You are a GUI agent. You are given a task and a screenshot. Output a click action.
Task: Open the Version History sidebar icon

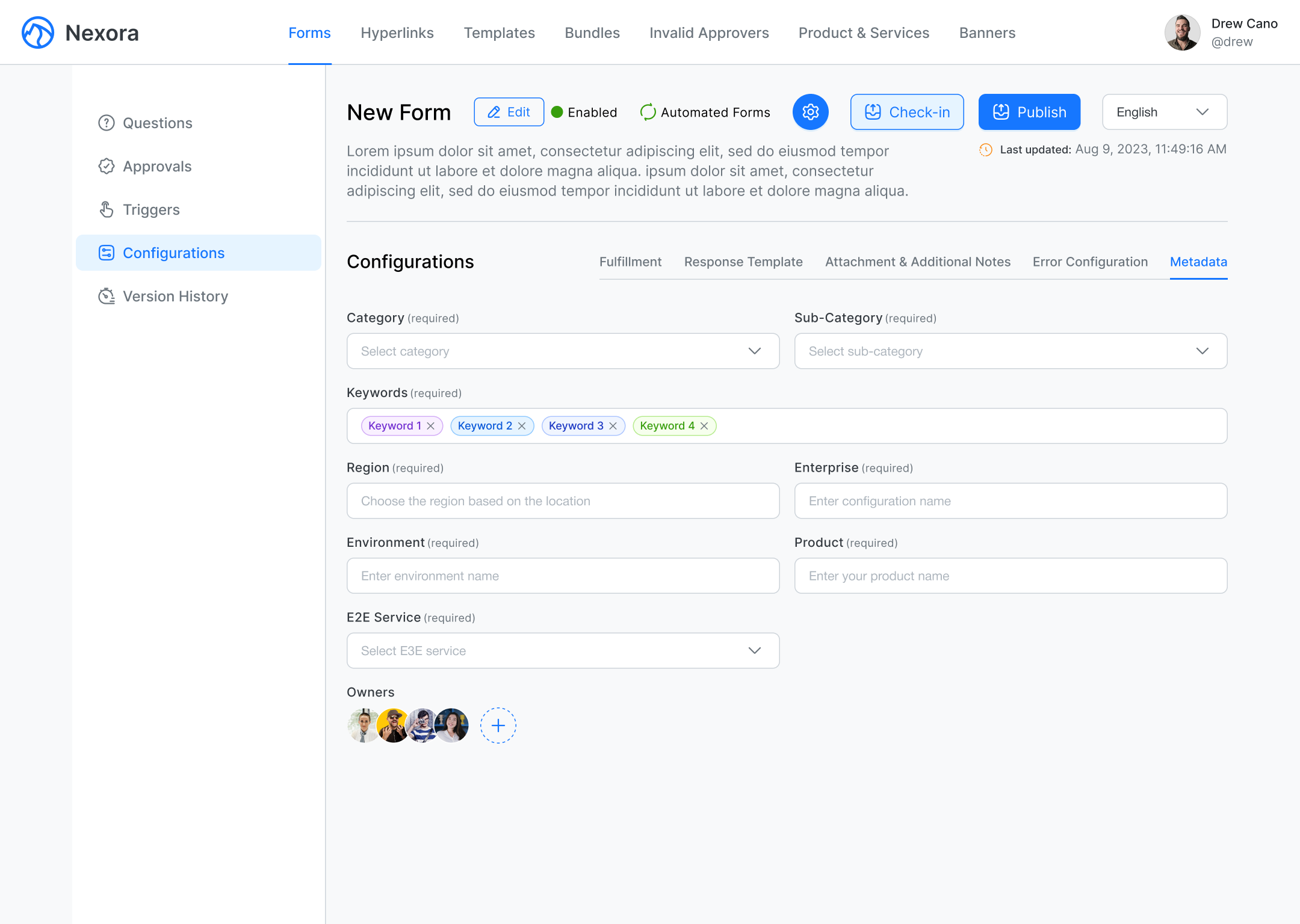click(107, 296)
